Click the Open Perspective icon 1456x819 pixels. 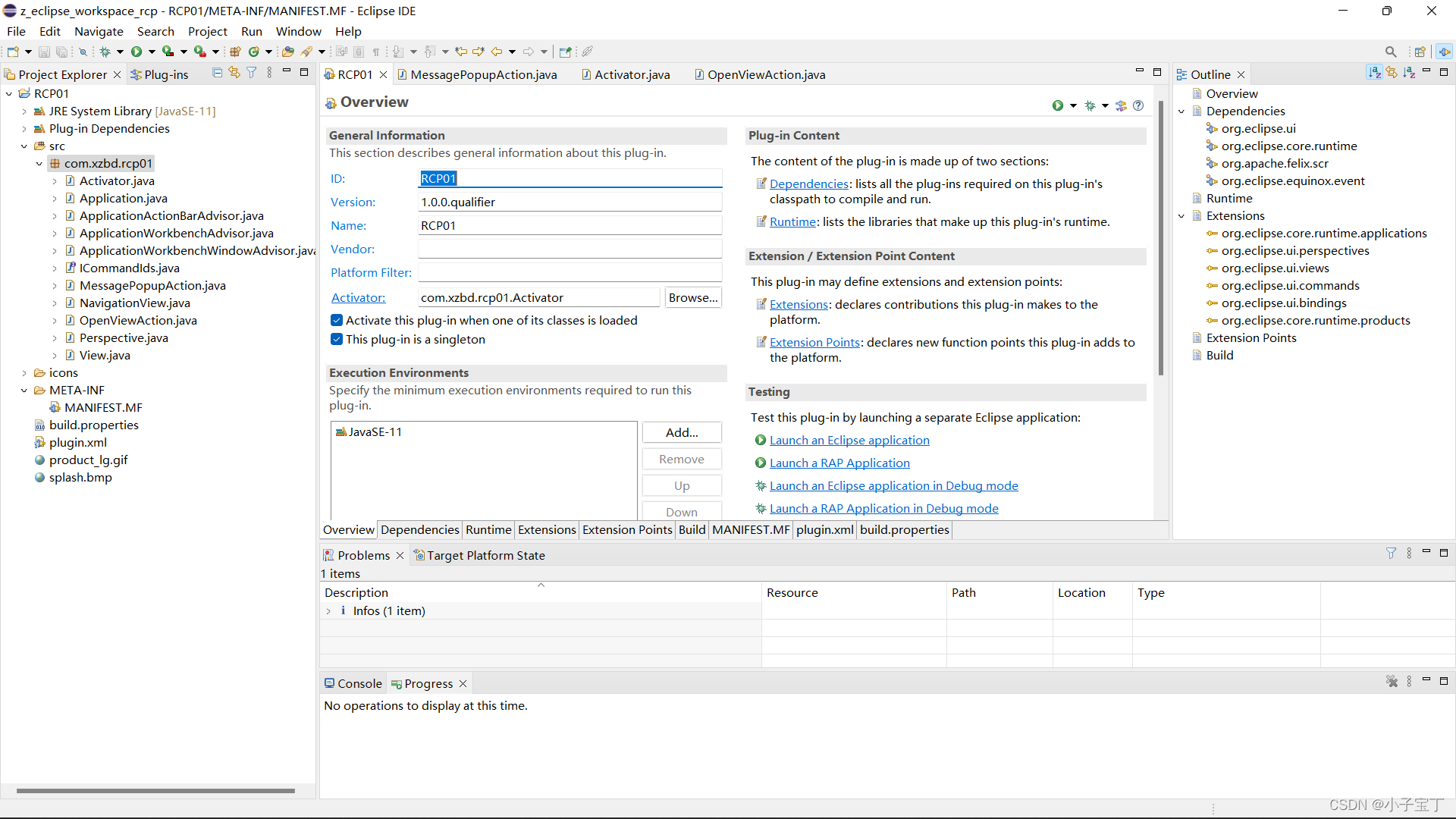(1420, 52)
